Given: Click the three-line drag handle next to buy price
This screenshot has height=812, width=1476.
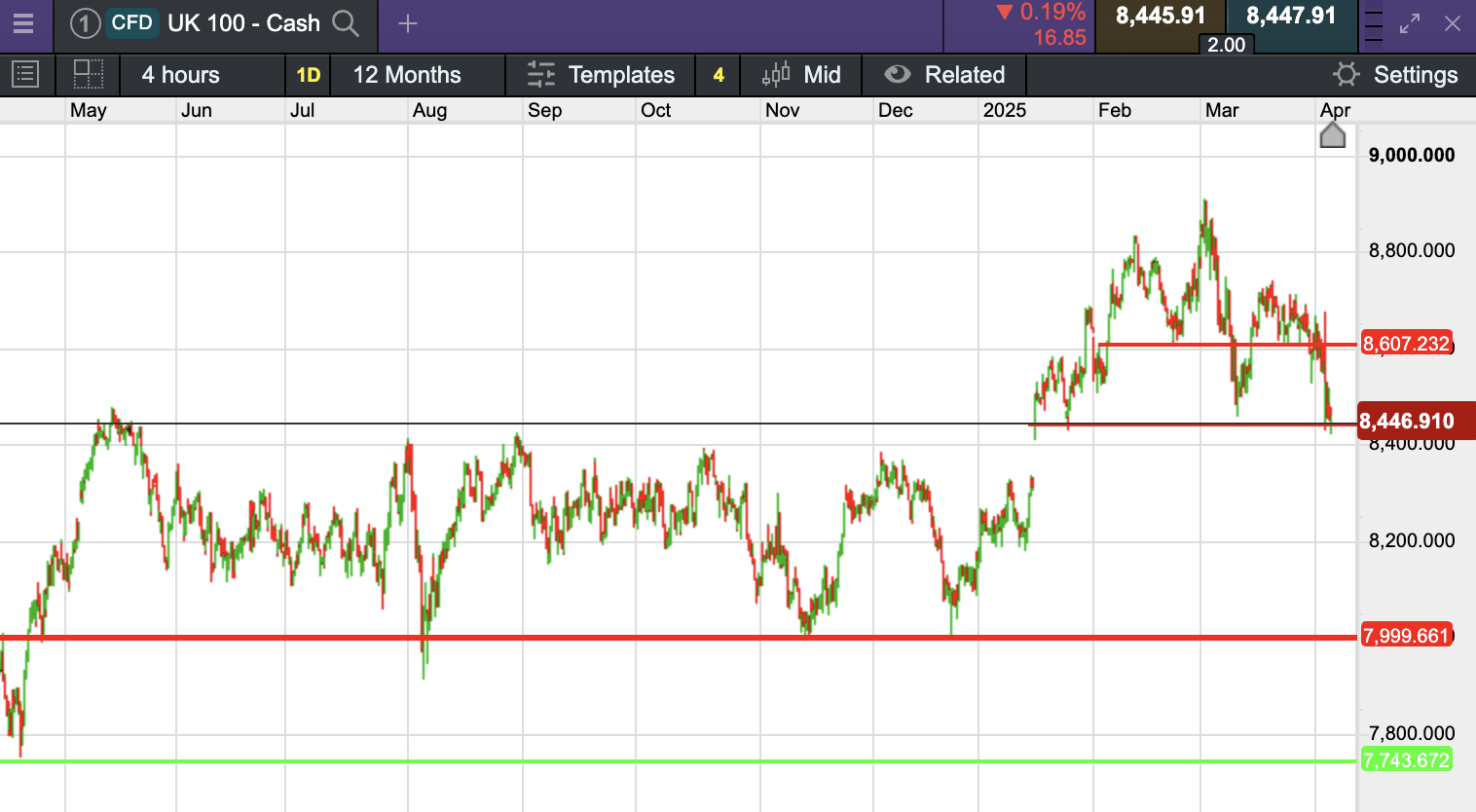Looking at the screenshot, I should click(x=1373, y=26).
